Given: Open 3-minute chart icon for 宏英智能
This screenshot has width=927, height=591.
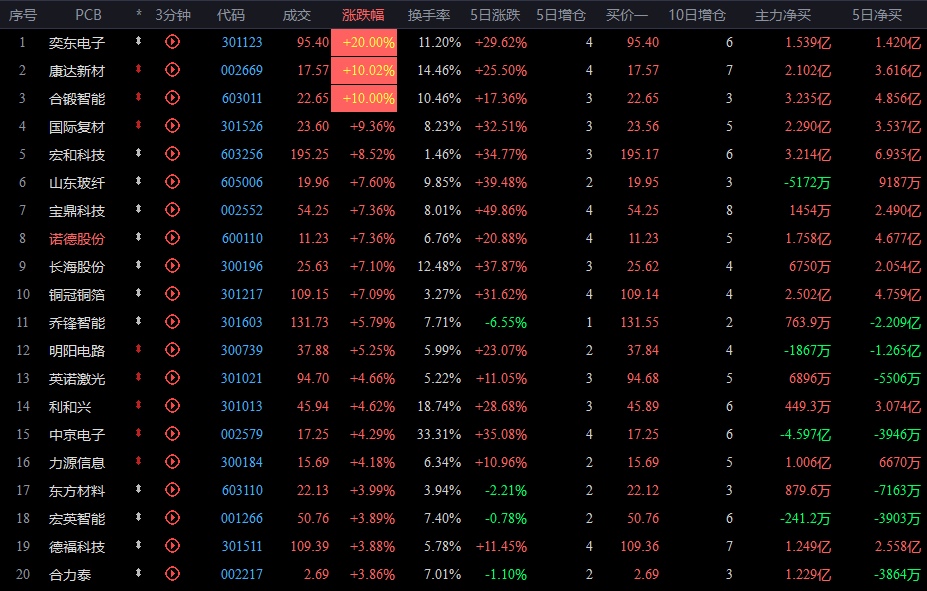Looking at the screenshot, I should click(172, 518).
